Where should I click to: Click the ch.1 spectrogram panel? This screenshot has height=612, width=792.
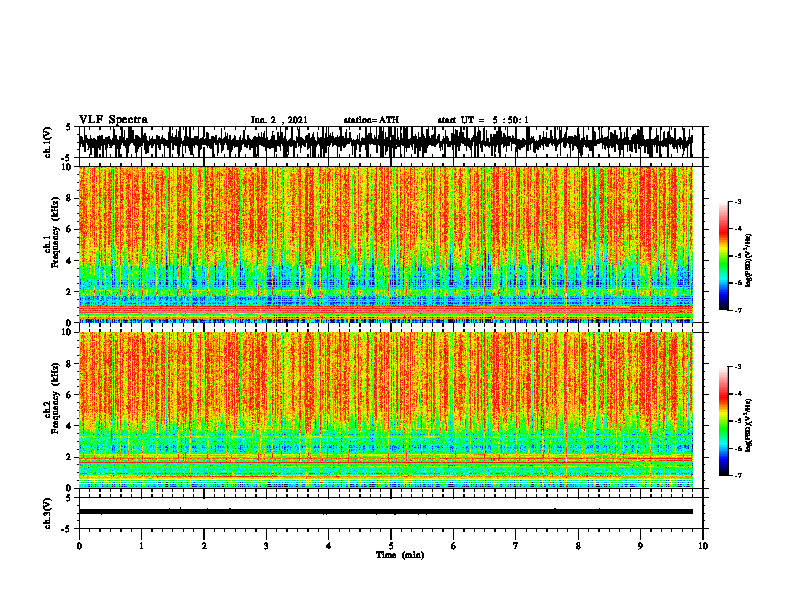pos(385,244)
